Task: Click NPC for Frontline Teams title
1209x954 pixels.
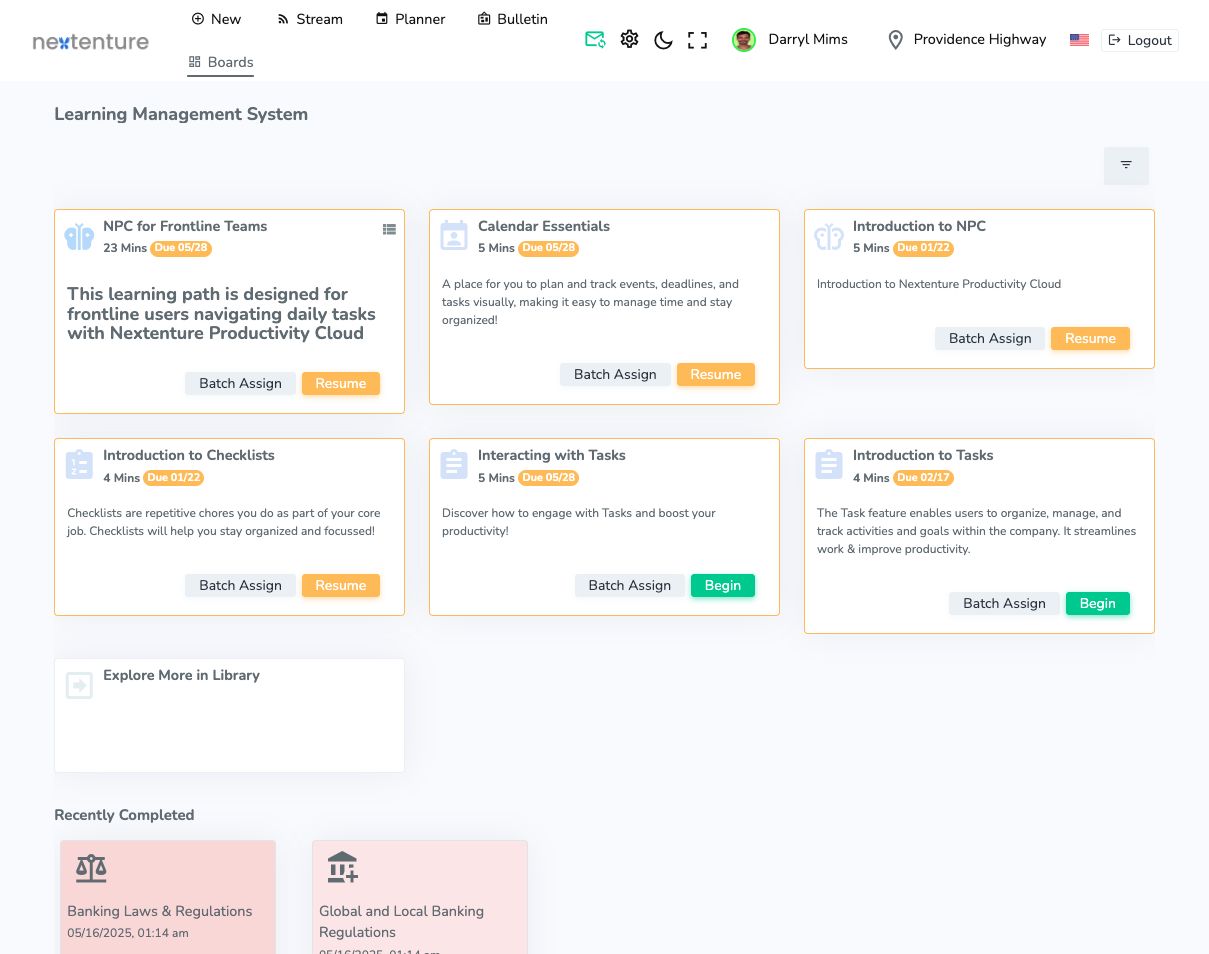Action: (x=185, y=226)
